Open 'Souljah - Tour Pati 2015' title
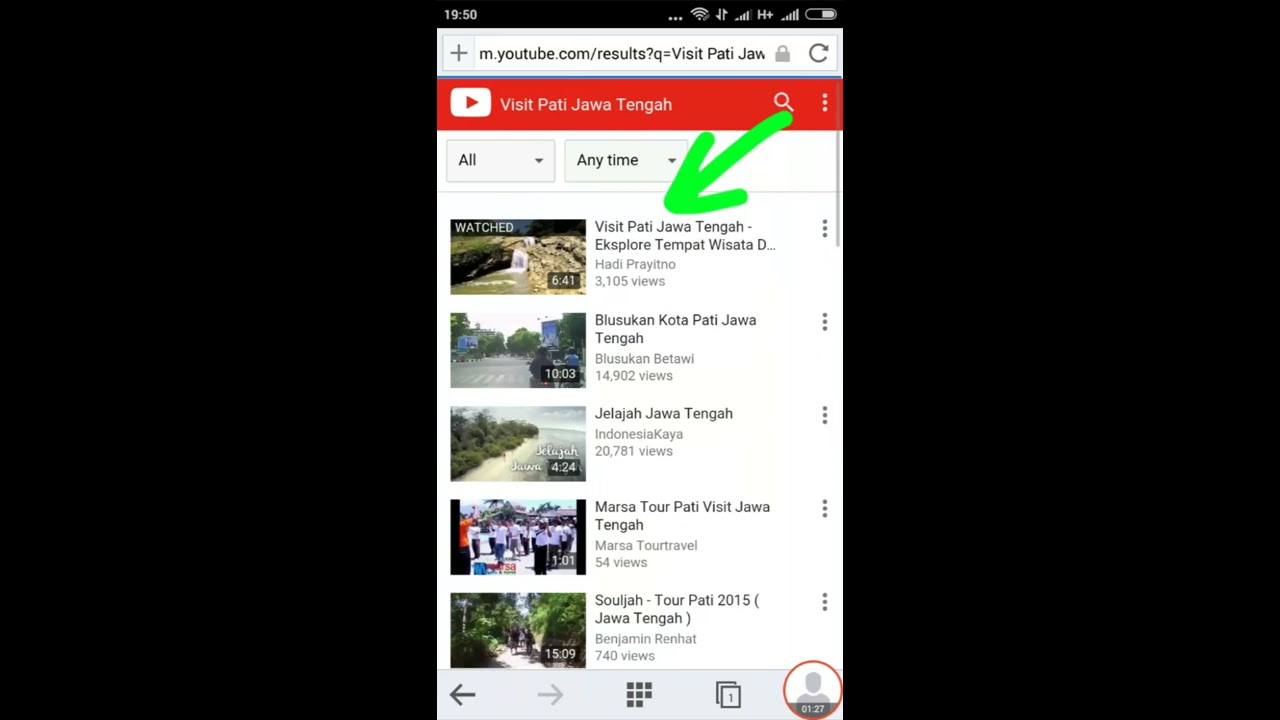This screenshot has height=720, width=1280. [677, 609]
